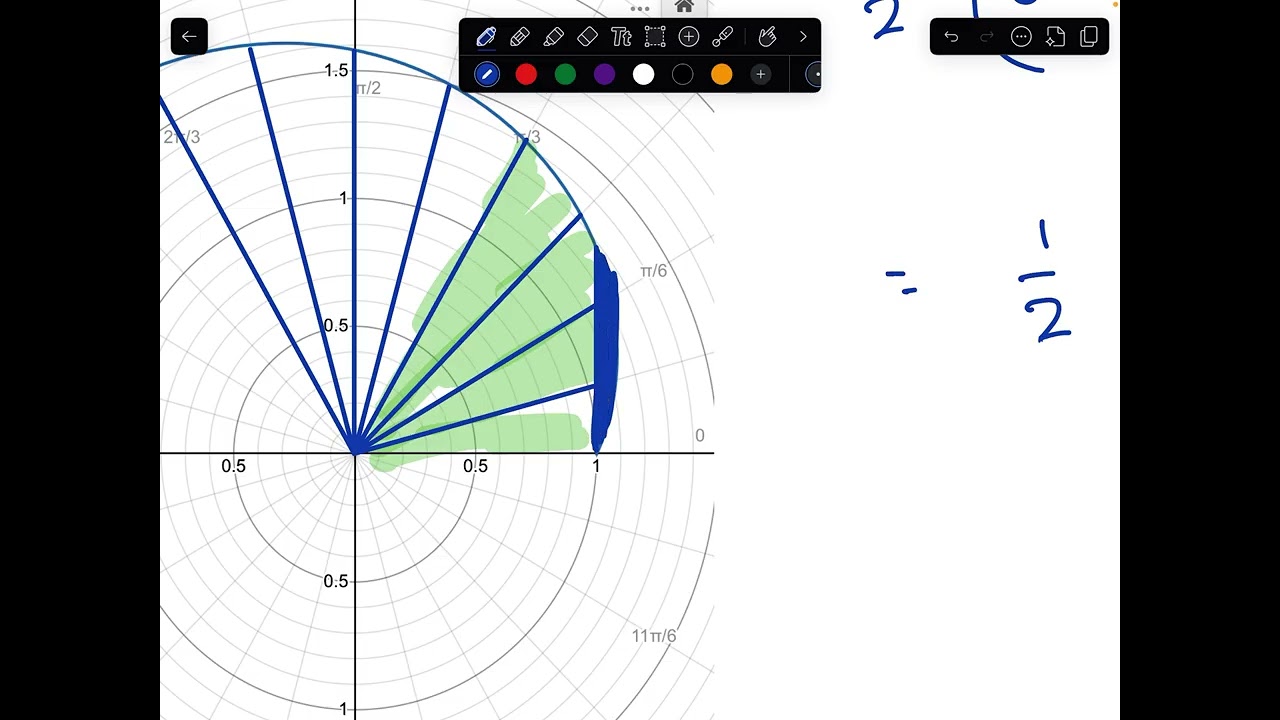
Task: Toggle the pointing-hand finger drawing mode
Action: pyautogui.click(x=767, y=37)
